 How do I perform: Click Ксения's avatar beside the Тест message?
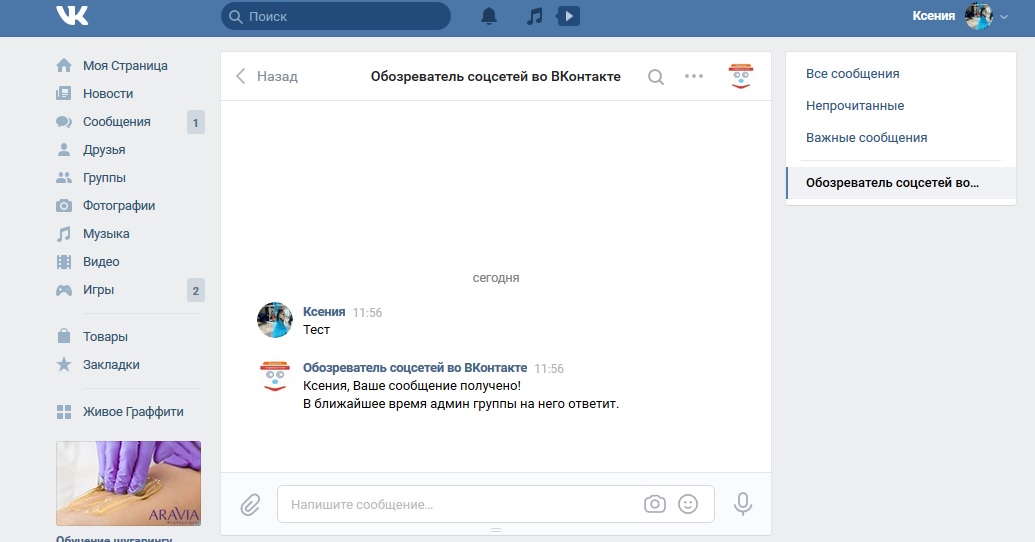(275, 320)
